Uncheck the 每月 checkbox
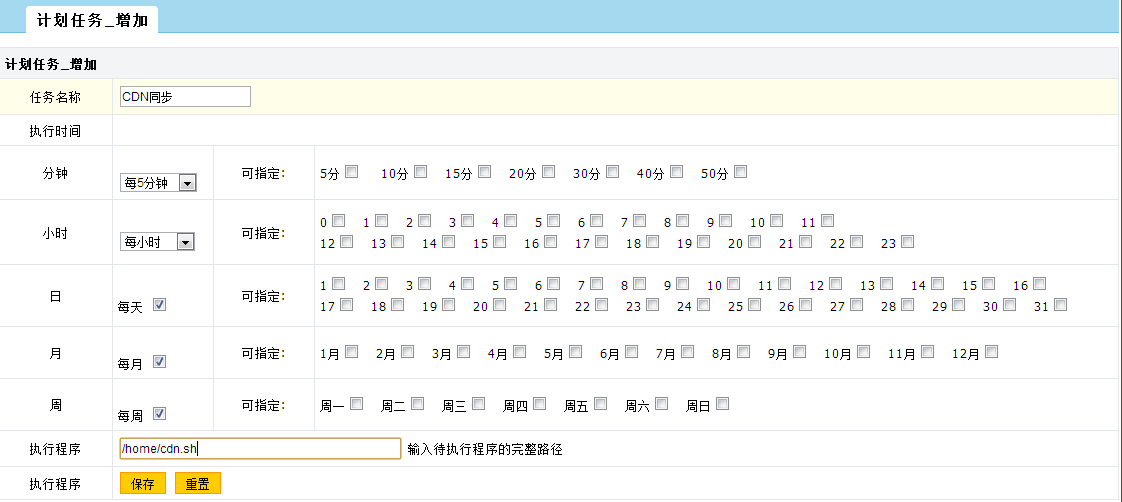Screen dimensions: 1122x502 [x=159, y=362]
